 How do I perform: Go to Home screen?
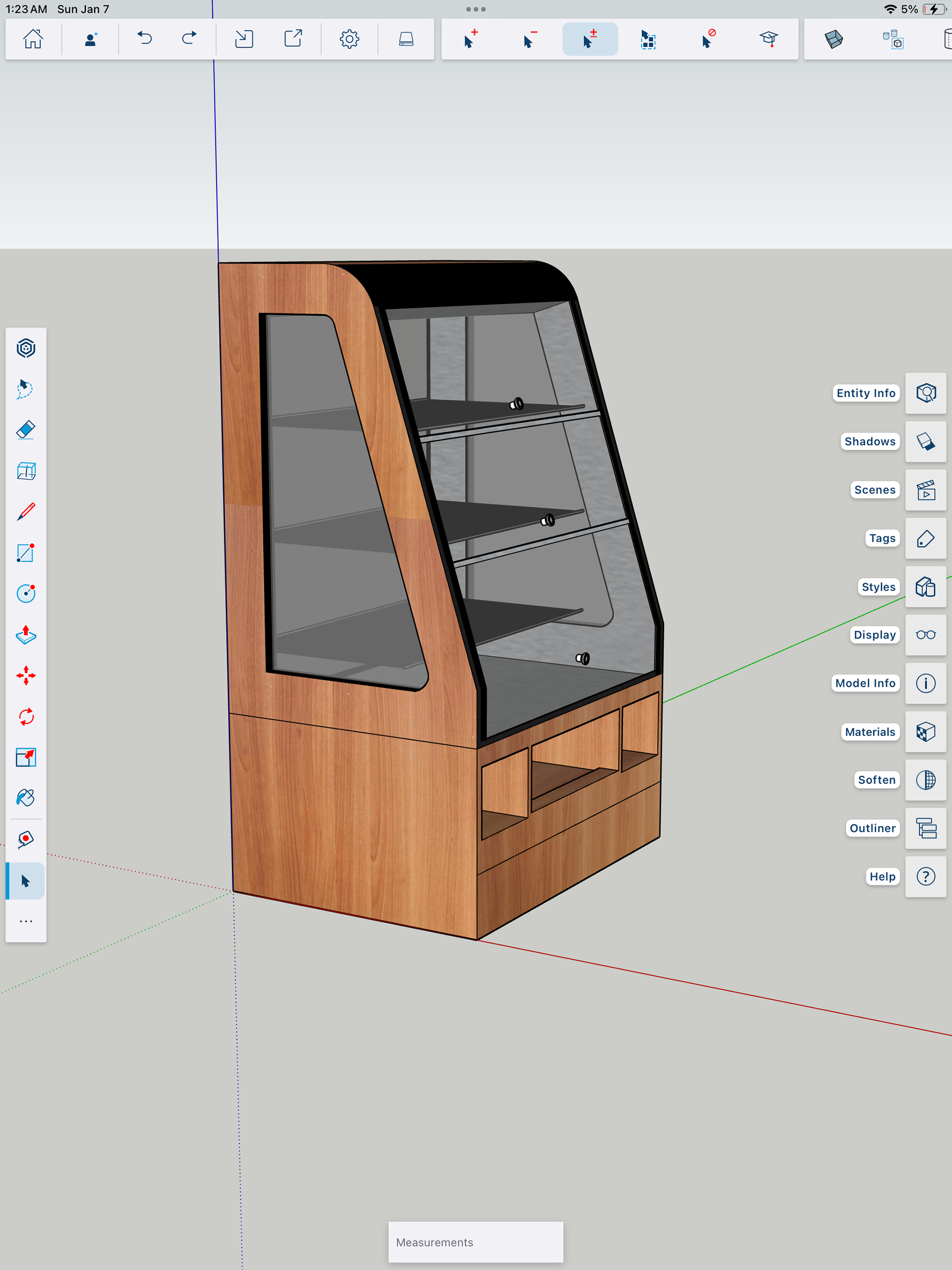click(x=33, y=39)
